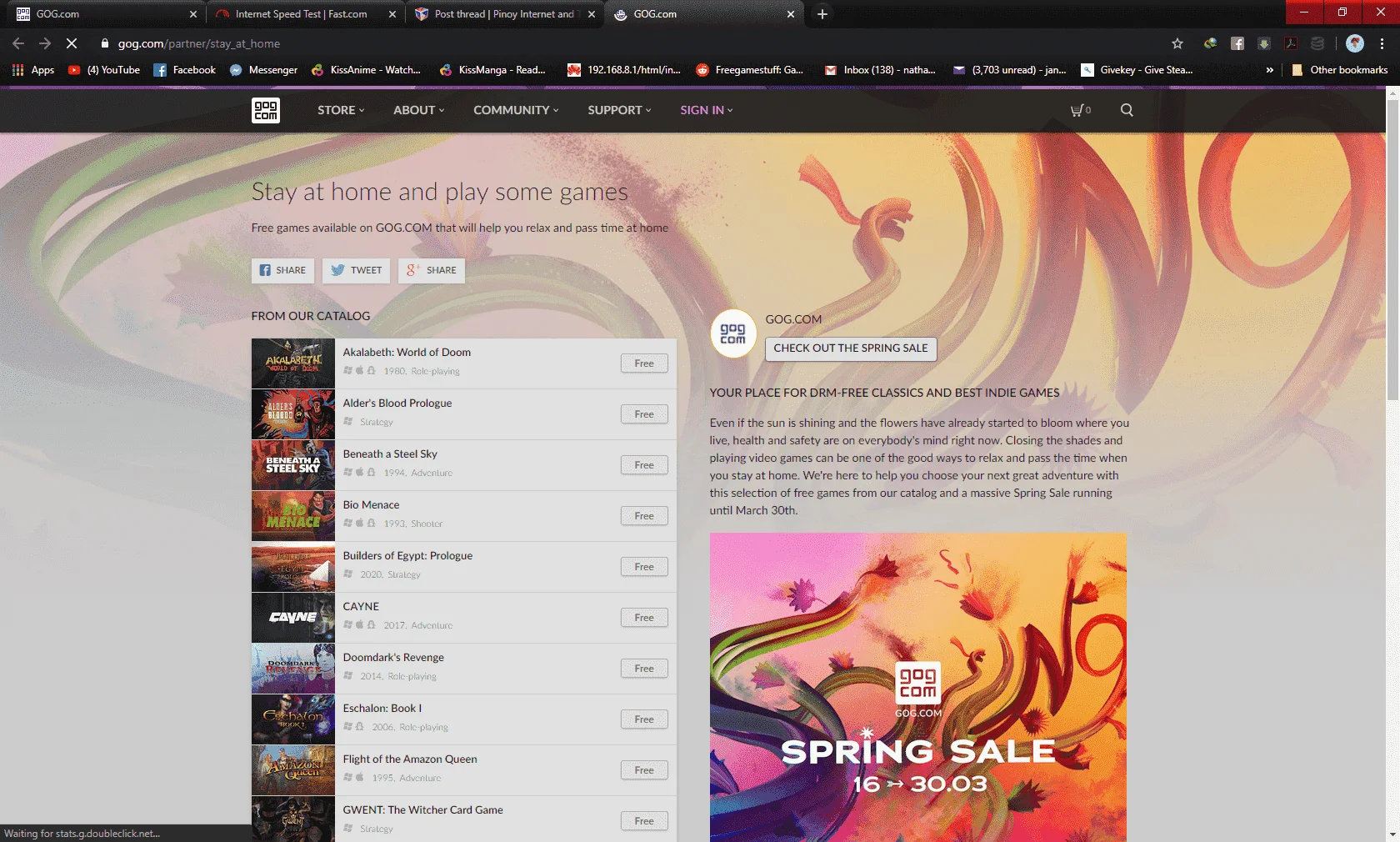Open the Adobe Acrobat extension icon
The width and height of the screenshot is (1400, 842).
pyautogui.click(x=1291, y=43)
